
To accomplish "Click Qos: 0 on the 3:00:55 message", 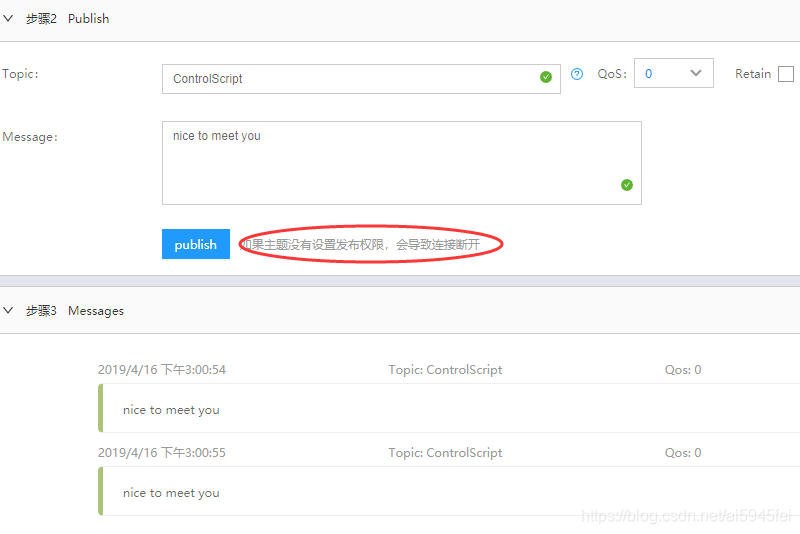I will point(683,453).
